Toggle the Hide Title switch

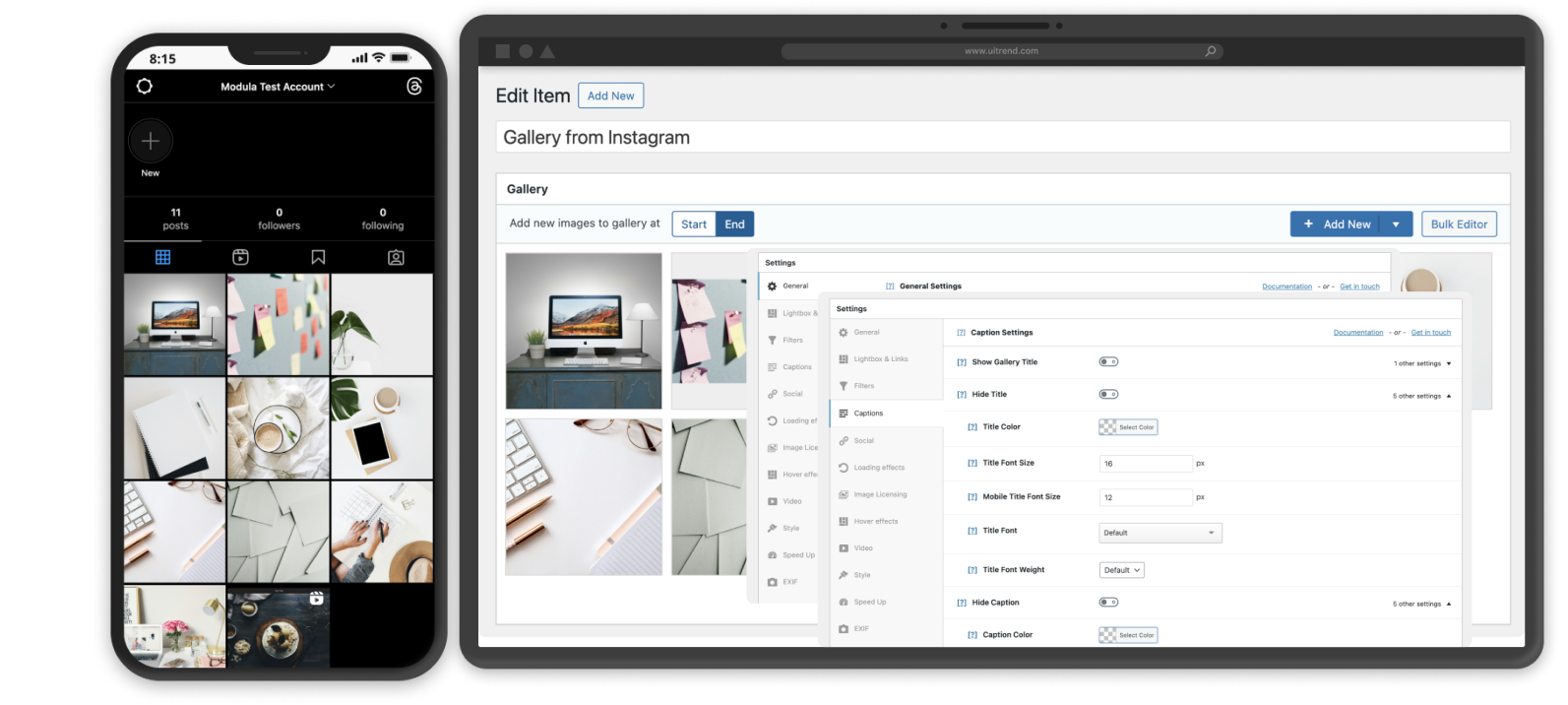pos(1108,395)
